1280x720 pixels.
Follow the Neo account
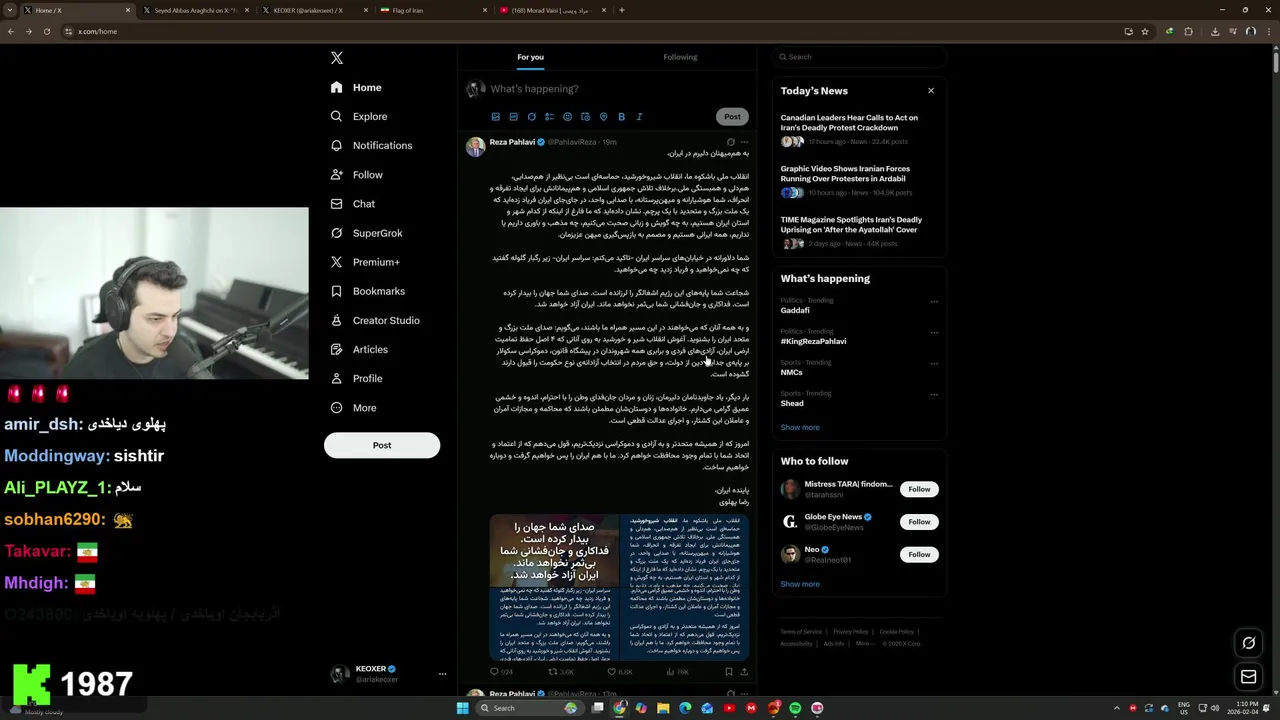pos(919,554)
